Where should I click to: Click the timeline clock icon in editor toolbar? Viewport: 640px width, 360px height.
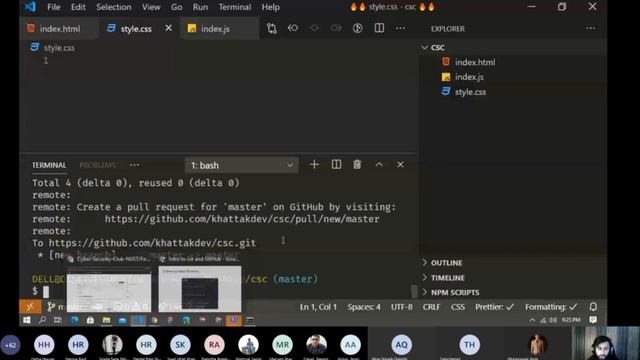tap(358, 28)
